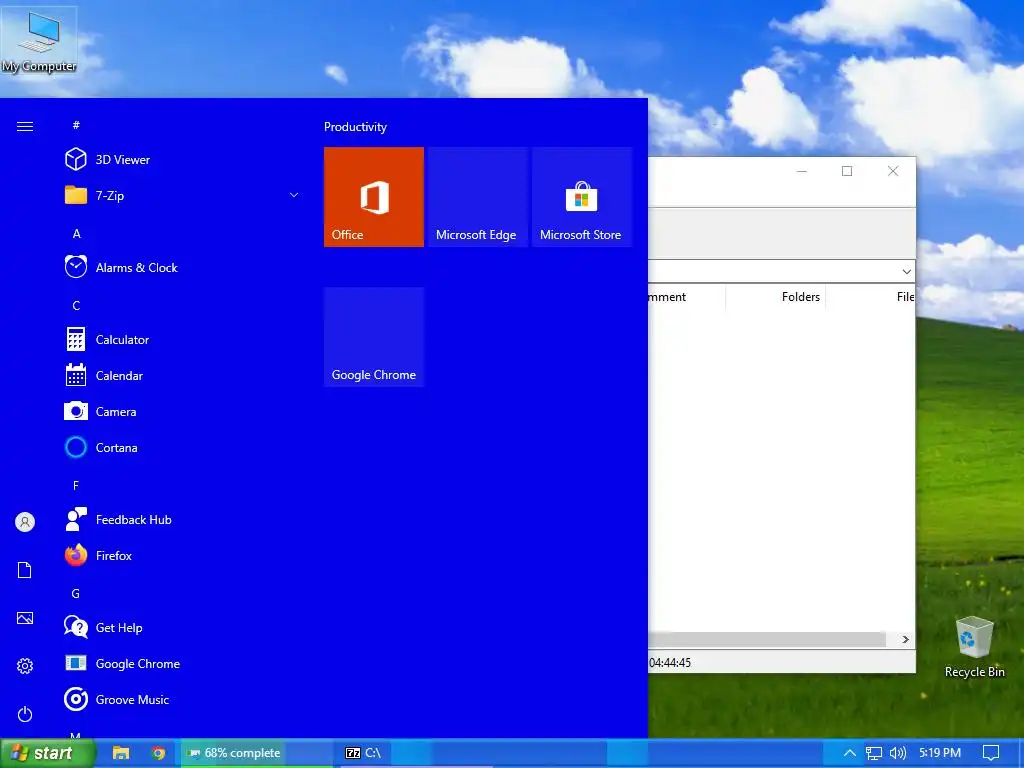
Task: Open the Recycle Bin desktop icon
Action: (974, 647)
